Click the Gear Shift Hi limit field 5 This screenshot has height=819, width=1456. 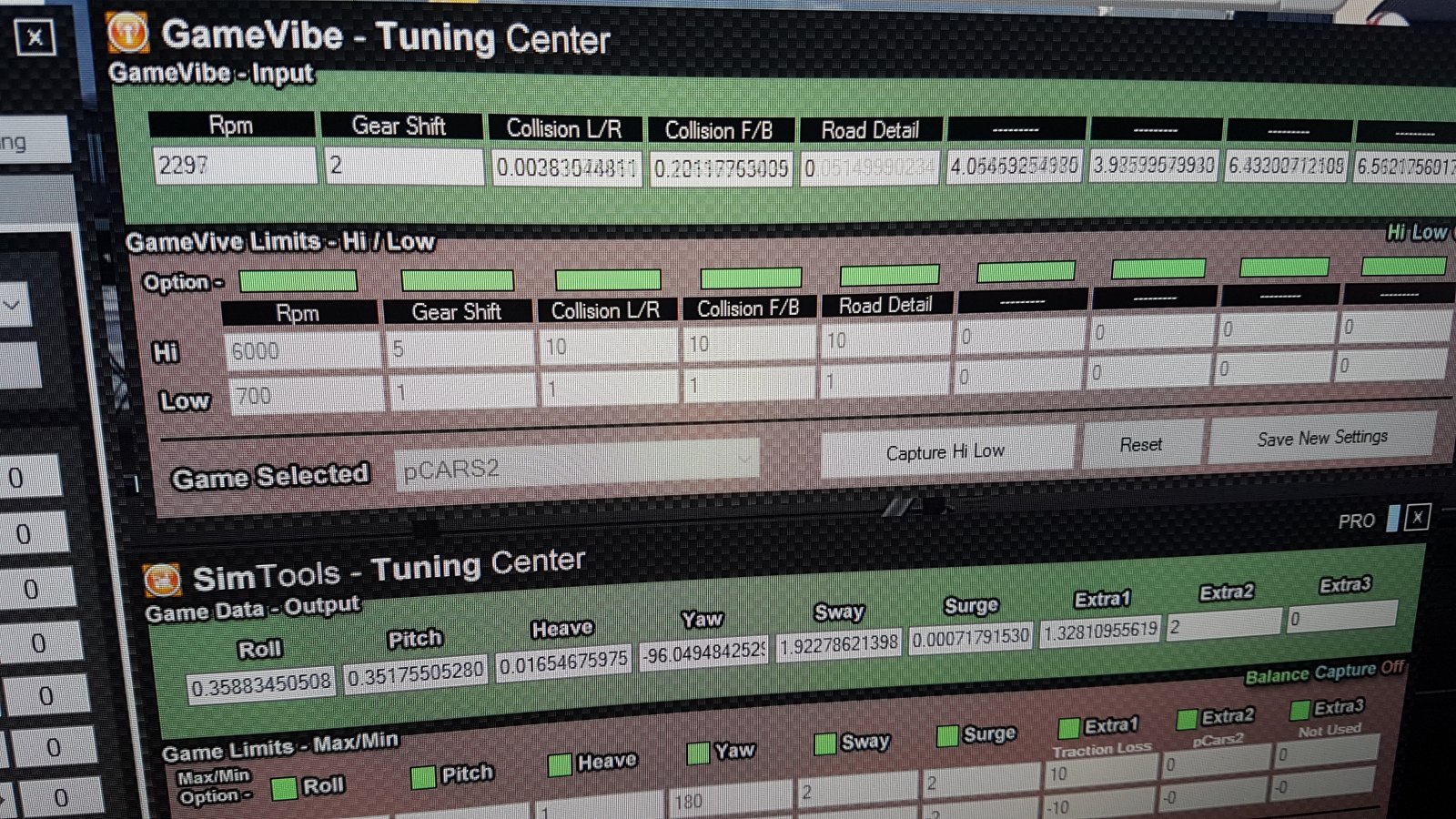(x=460, y=349)
